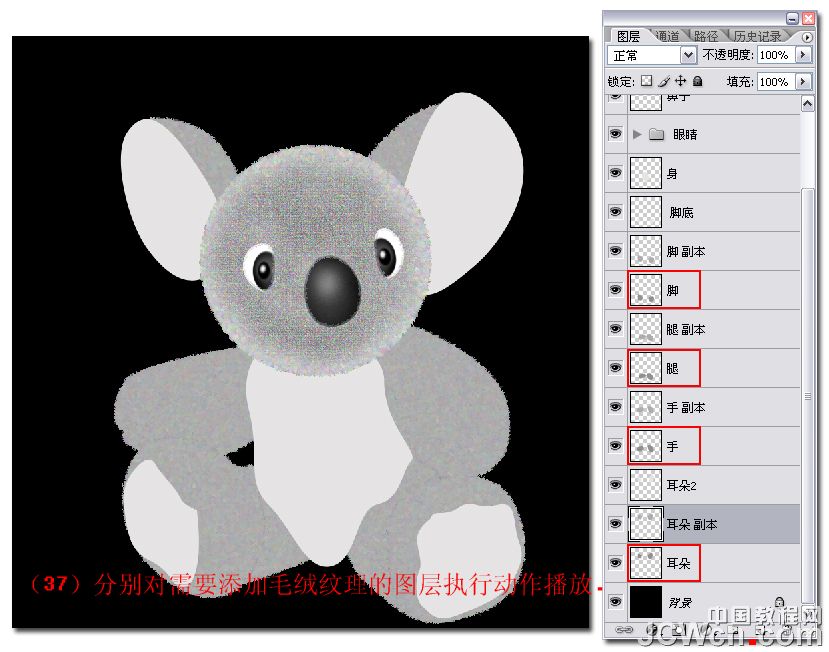This screenshot has width=829, height=652.
Task: Hide the 身 layer via eye icon
Action: click(x=615, y=173)
